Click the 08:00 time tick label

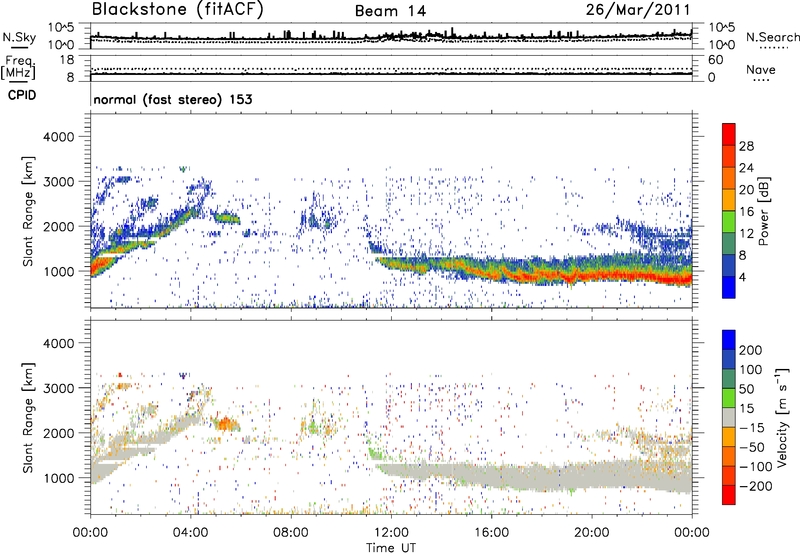click(291, 533)
